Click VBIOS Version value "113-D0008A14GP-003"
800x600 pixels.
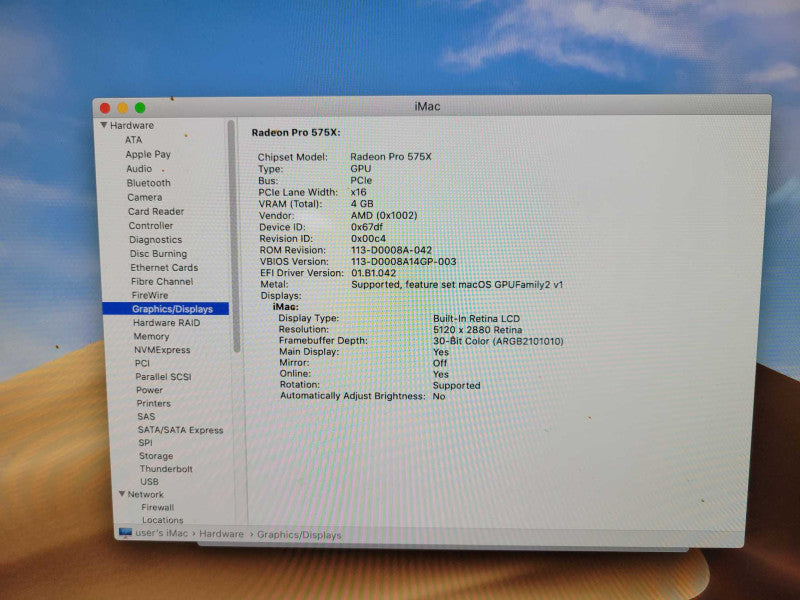coord(404,262)
